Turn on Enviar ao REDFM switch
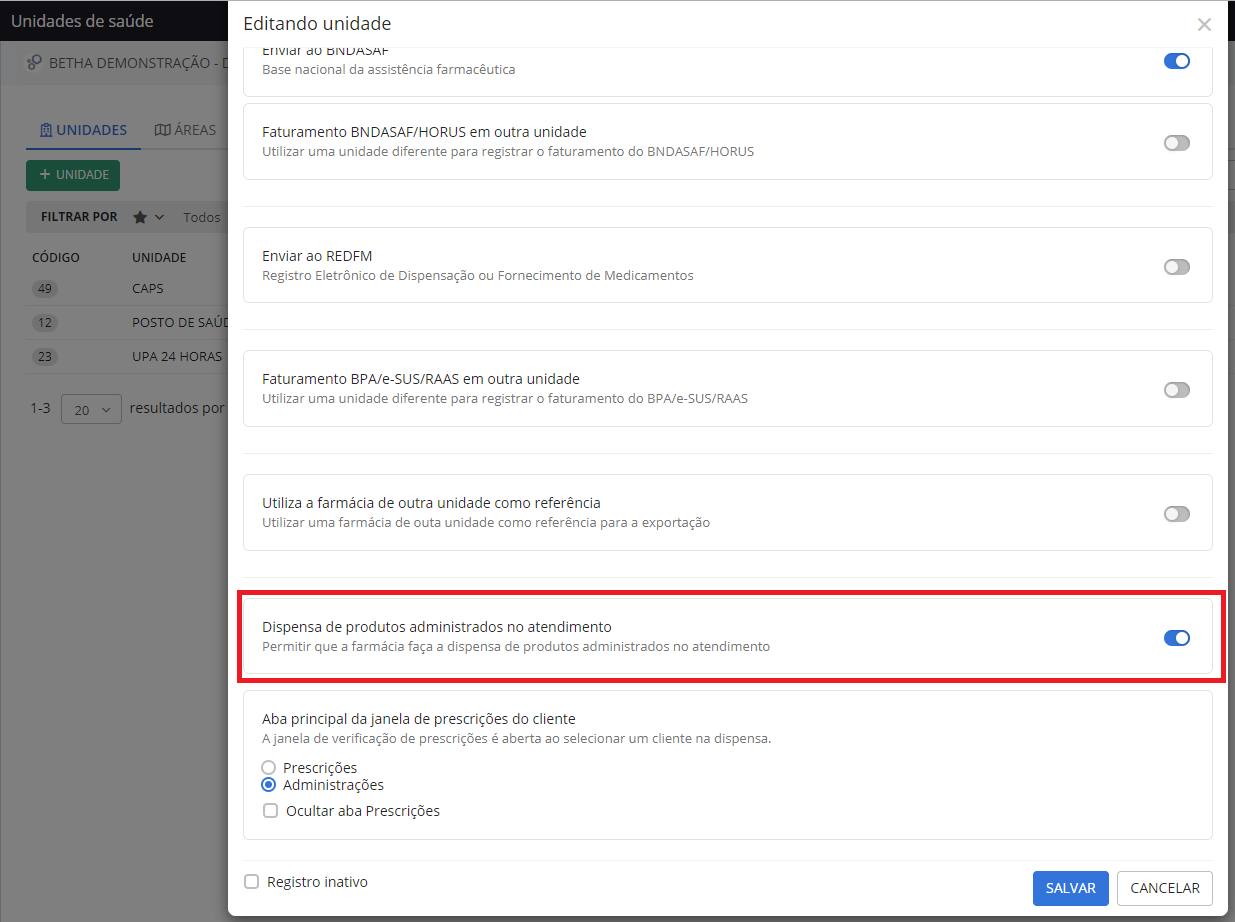1235x922 pixels. [x=1176, y=267]
